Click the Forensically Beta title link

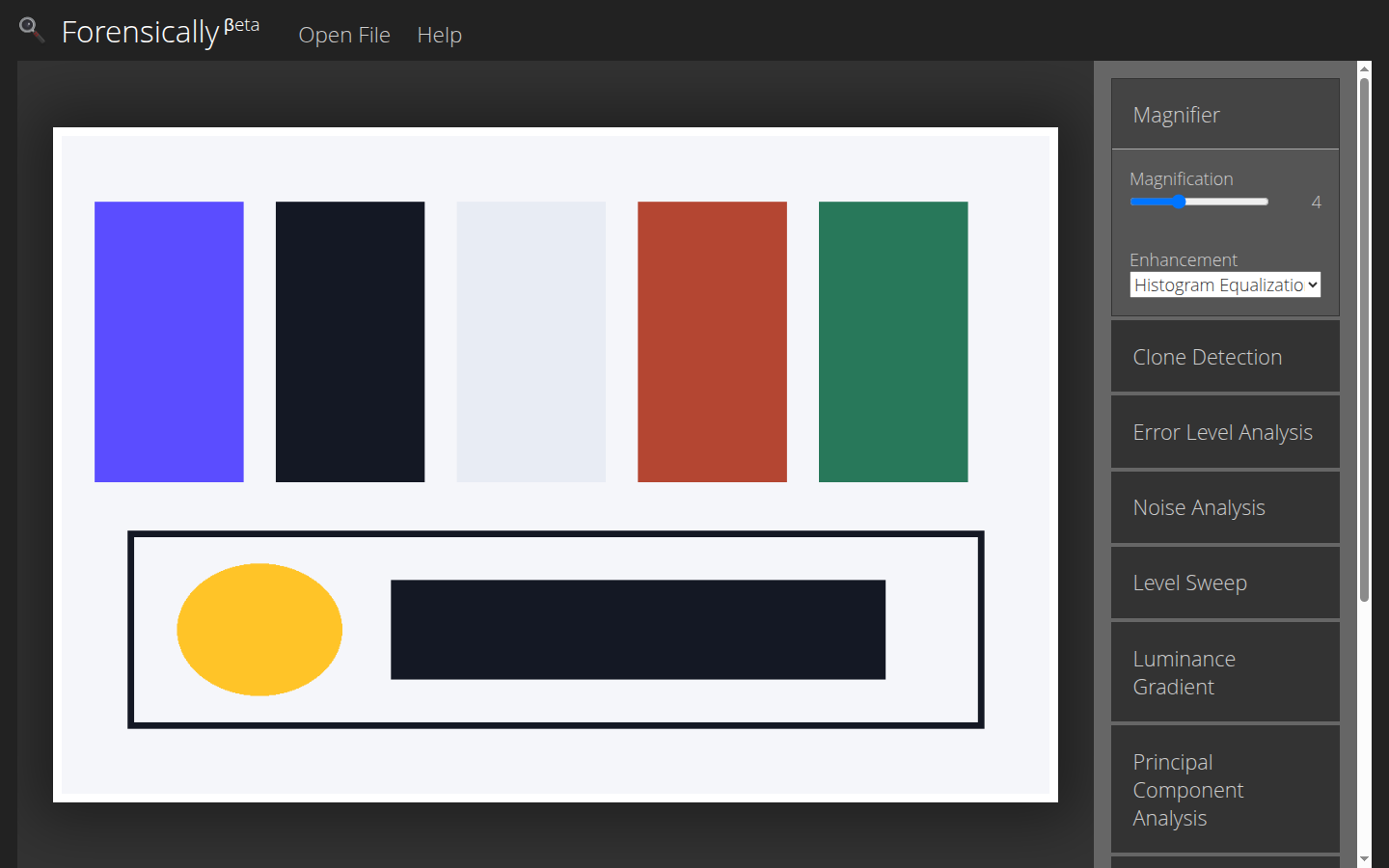tap(160, 31)
